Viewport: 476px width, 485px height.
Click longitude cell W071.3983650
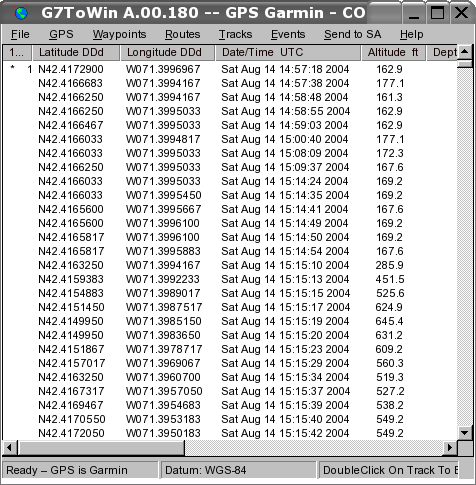163,335
